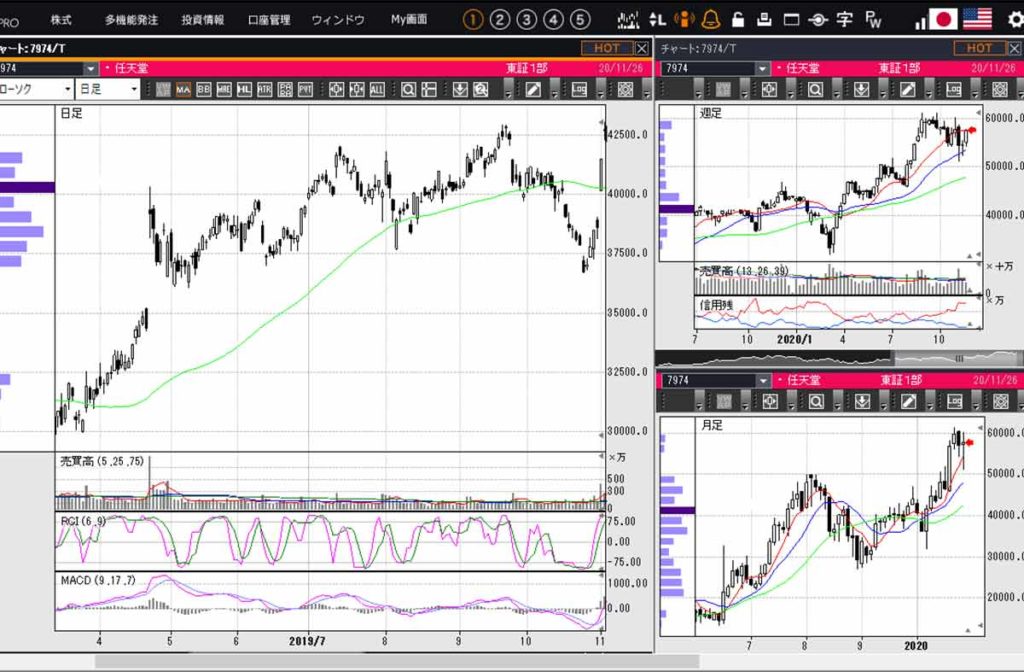Screen dimensions: 1024x672
Task: Click the pencil drawing tool in daily chart toolbar
Action: click(534, 89)
